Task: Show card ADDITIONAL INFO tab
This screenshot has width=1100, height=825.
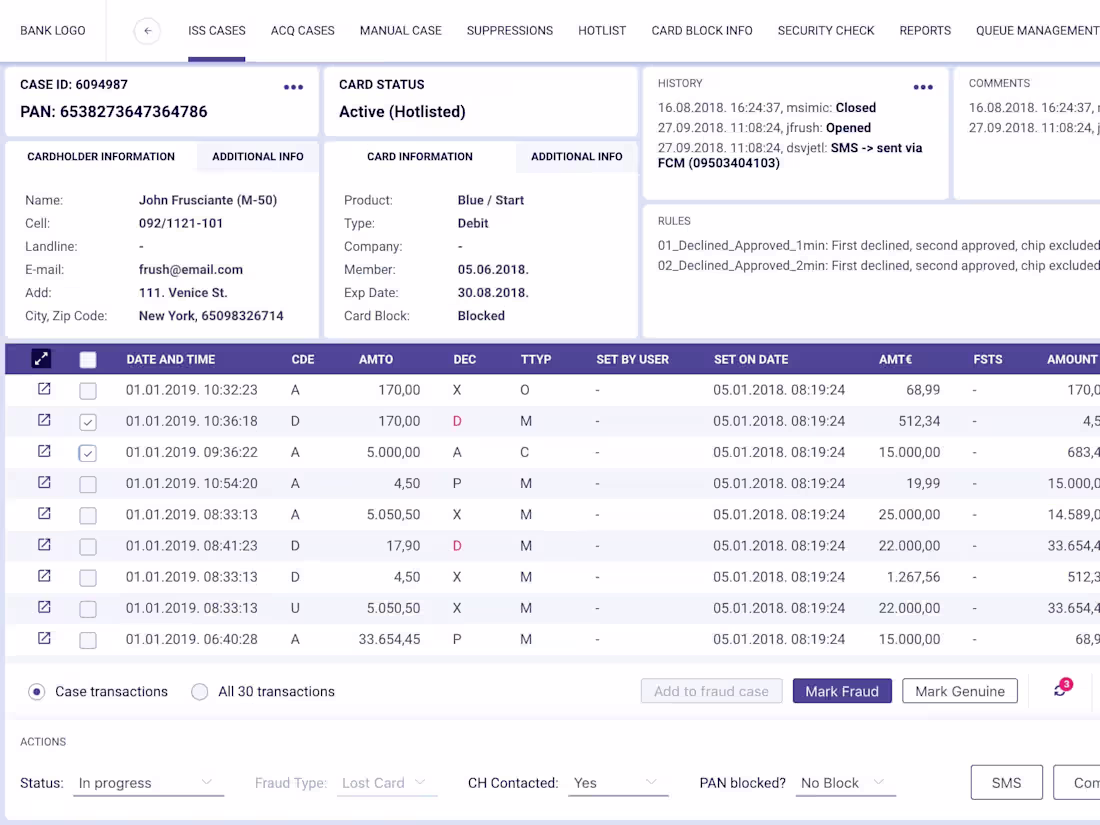Action: (577, 156)
